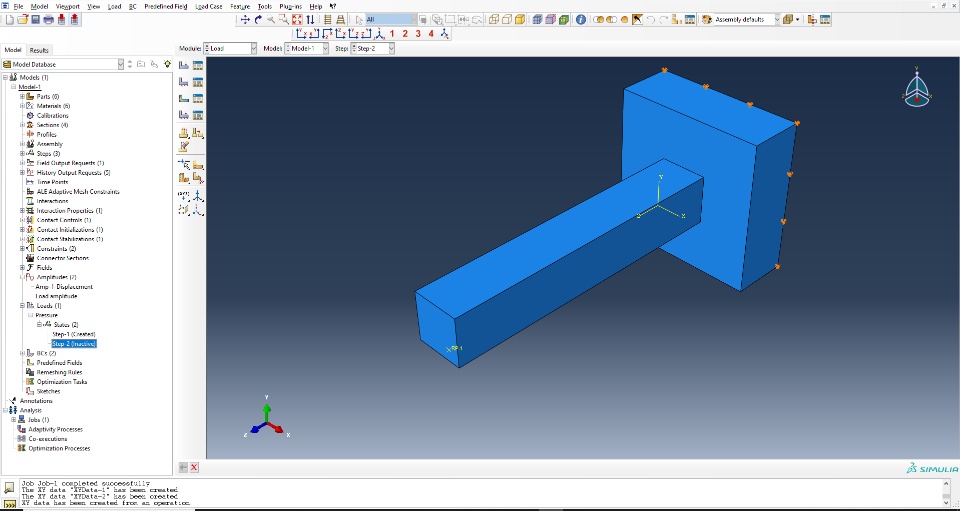Click the Auto-Fit View icon
Viewport: 960px width, 511px height.
(297, 20)
